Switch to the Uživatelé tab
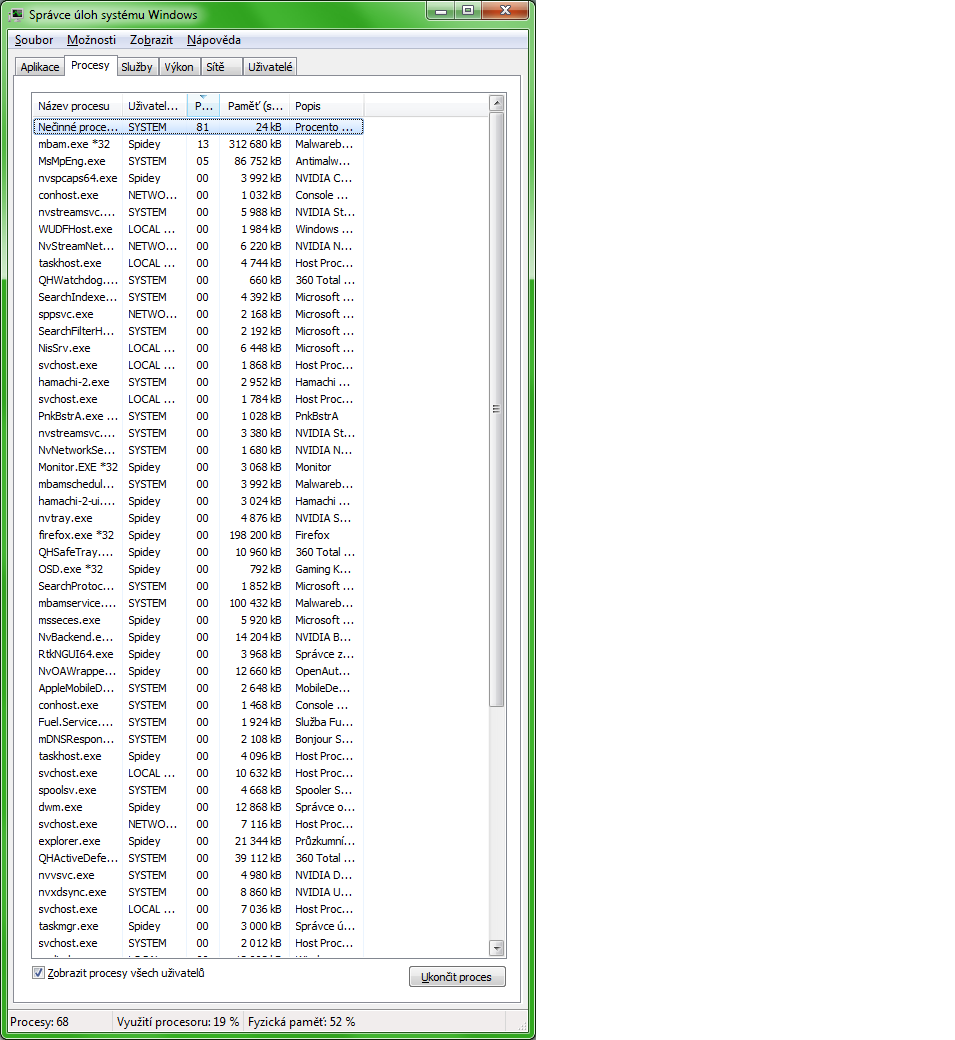The height and width of the screenshot is (1040, 955). click(x=270, y=67)
